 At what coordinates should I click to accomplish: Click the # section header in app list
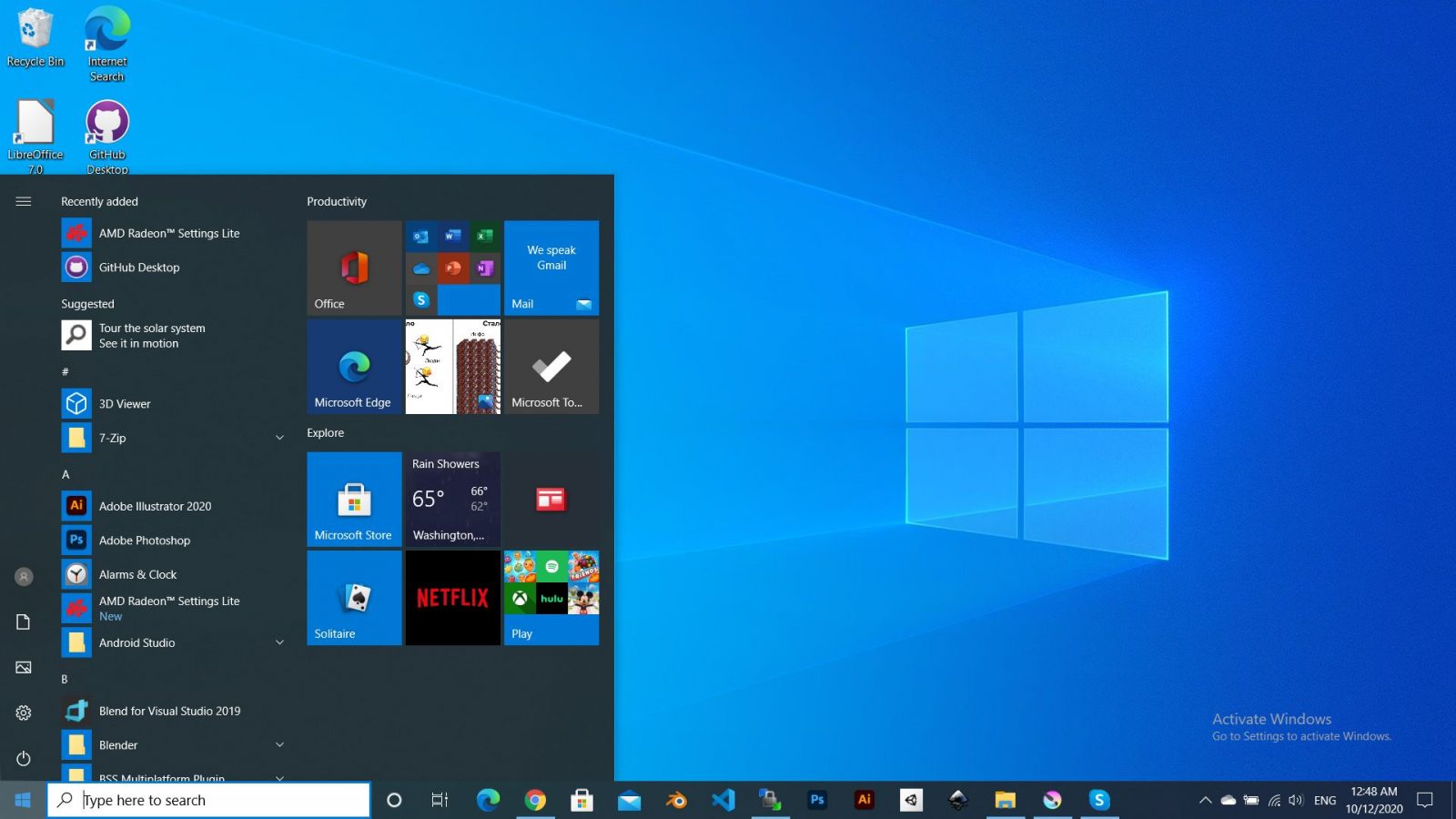(x=66, y=371)
